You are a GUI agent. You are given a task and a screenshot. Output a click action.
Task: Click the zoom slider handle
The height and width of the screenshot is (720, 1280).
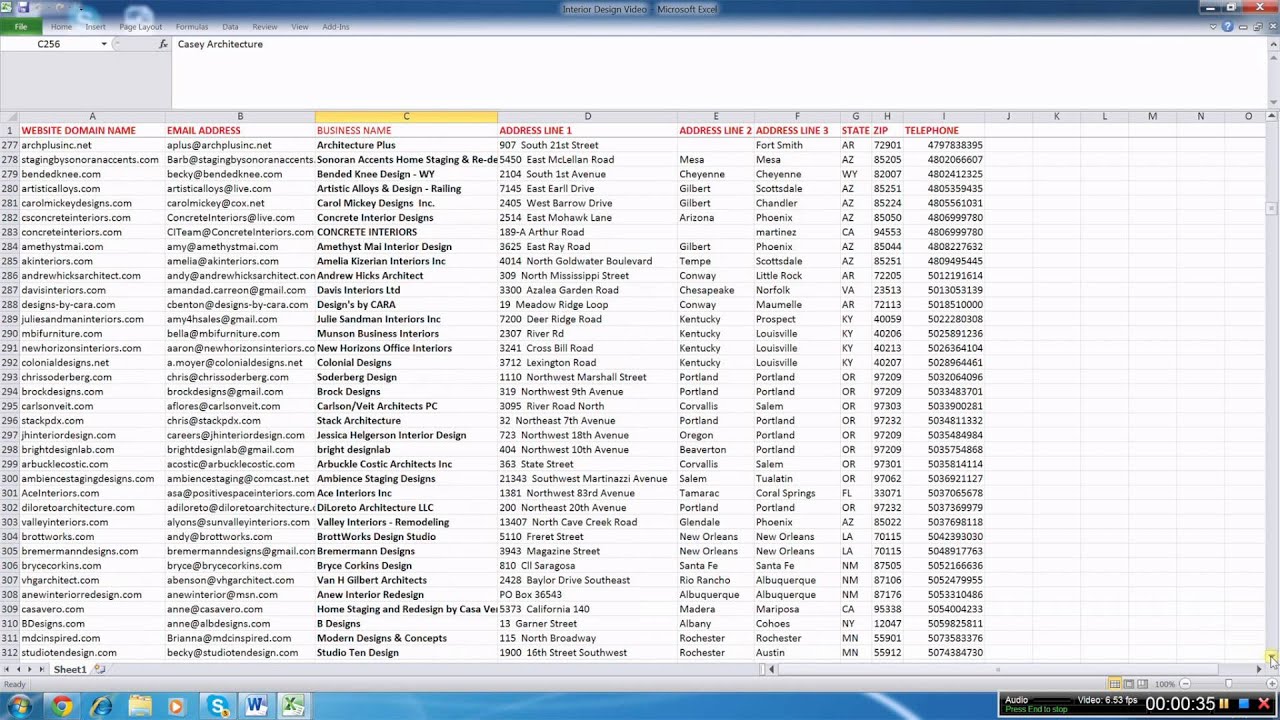(x=1228, y=684)
